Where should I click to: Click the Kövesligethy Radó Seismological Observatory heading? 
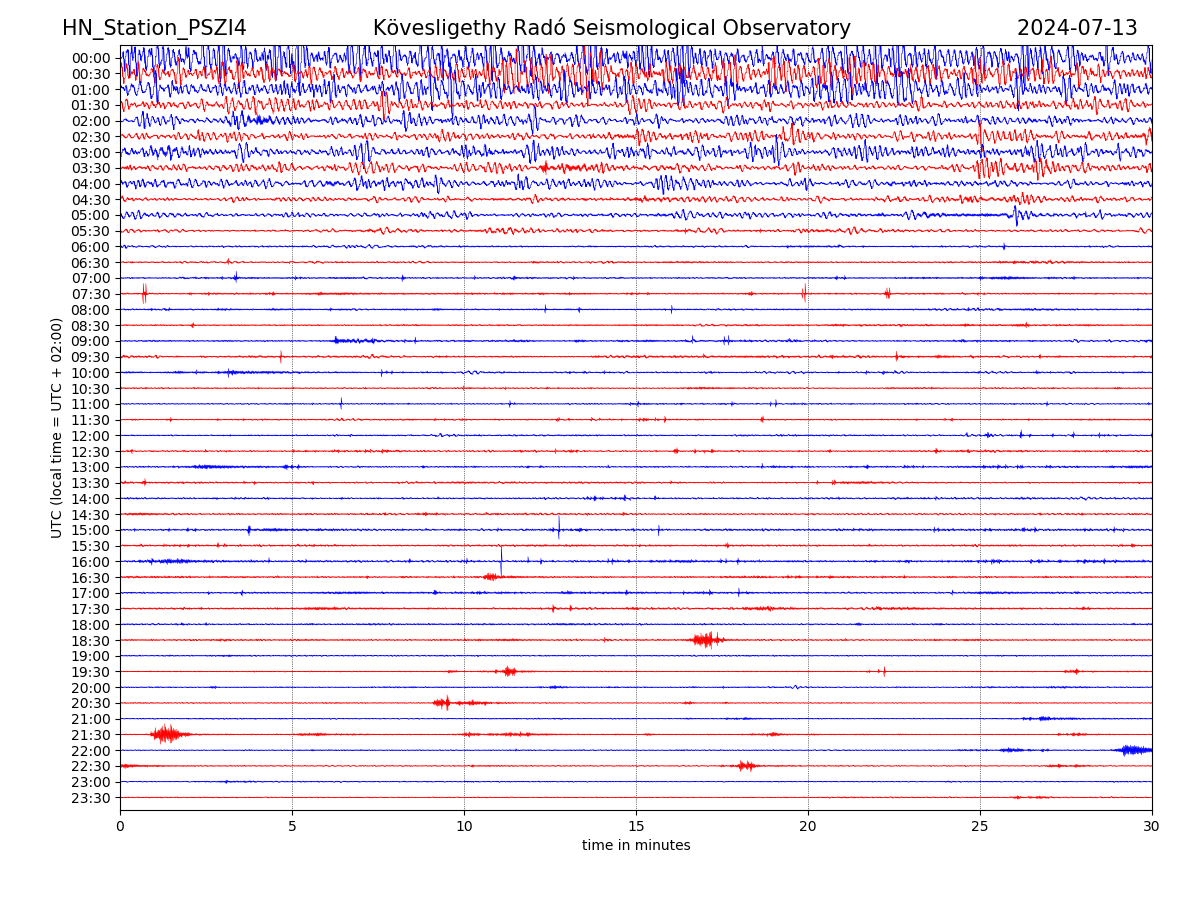pos(611,28)
